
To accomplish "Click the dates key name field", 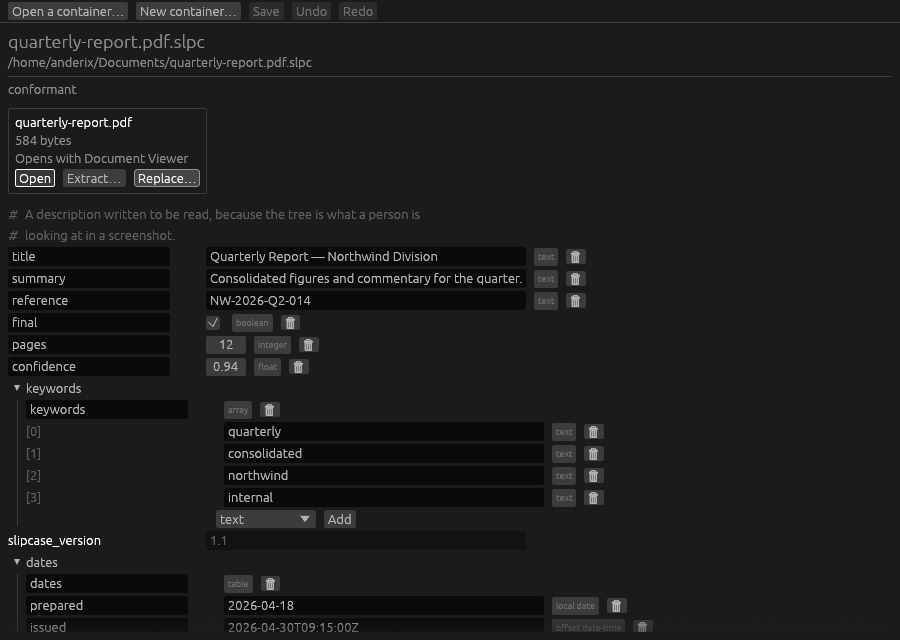I will click(x=107, y=584).
